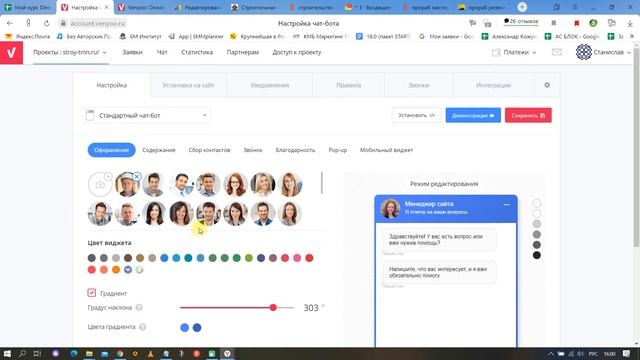Open a new browser tab with plus
This screenshot has height=360, width=640.
click(x=522, y=7)
